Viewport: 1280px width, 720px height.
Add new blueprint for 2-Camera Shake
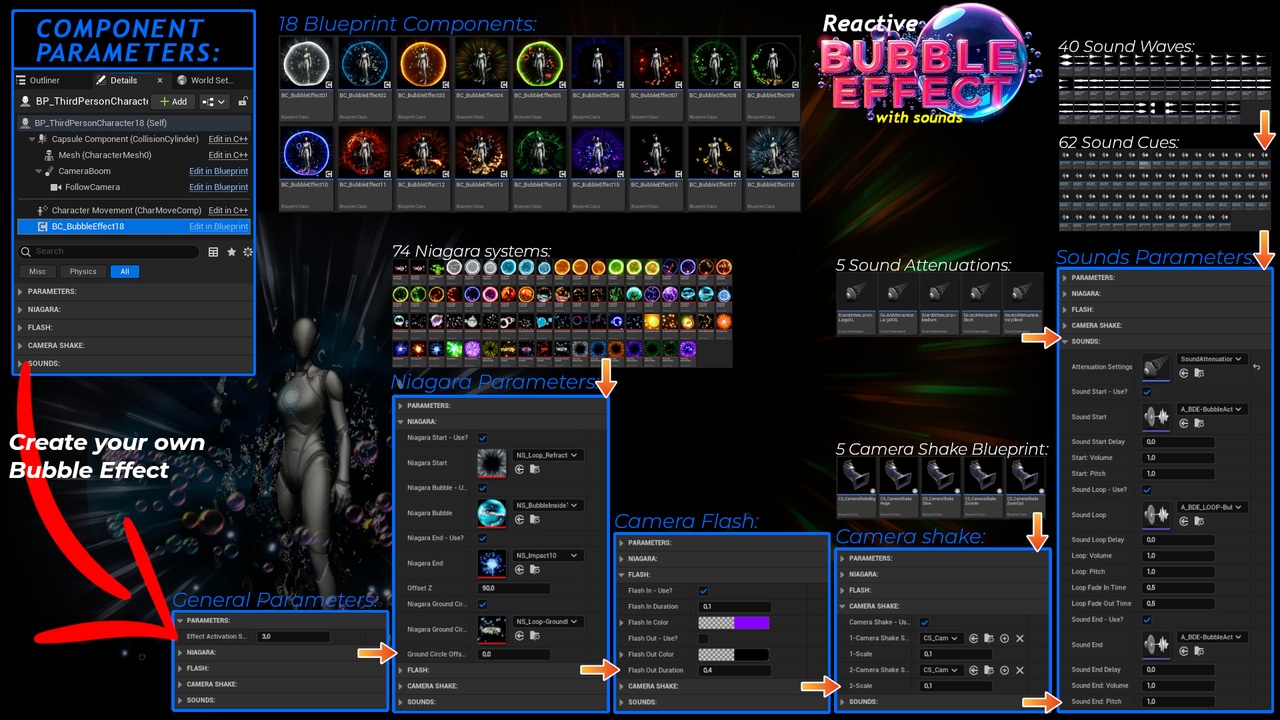[x=1004, y=670]
